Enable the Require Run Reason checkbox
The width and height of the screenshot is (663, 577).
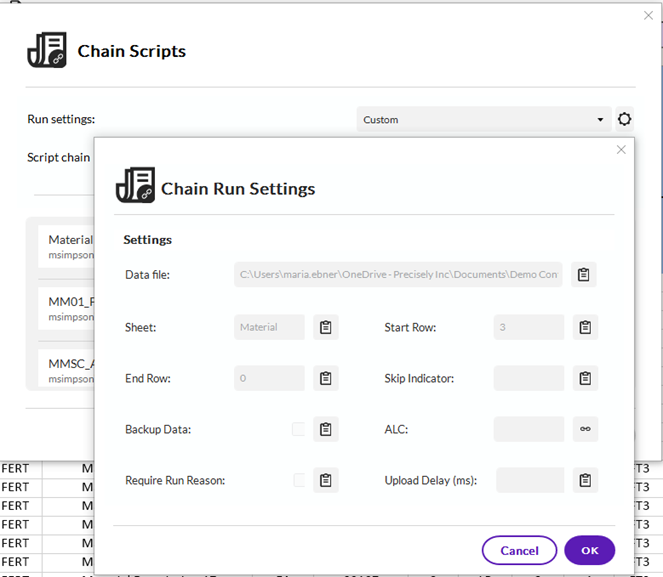point(298,480)
